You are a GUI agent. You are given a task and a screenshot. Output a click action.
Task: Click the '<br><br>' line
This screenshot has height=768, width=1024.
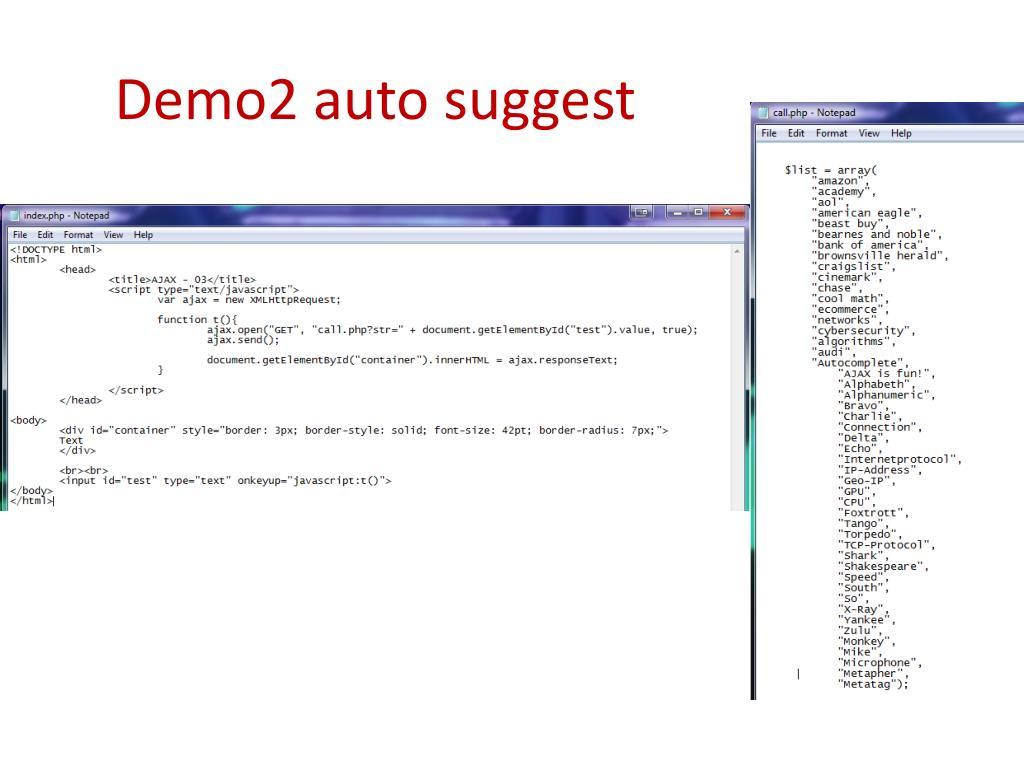pos(84,470)
